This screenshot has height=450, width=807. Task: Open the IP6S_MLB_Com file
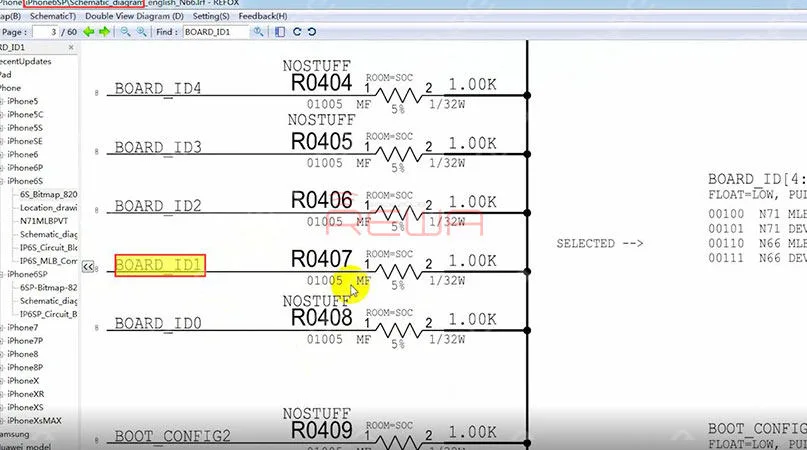coord(48,261)
